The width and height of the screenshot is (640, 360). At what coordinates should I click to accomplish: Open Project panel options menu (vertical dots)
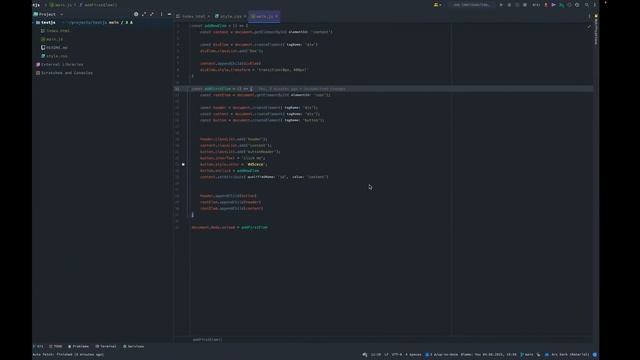[161, 14]
